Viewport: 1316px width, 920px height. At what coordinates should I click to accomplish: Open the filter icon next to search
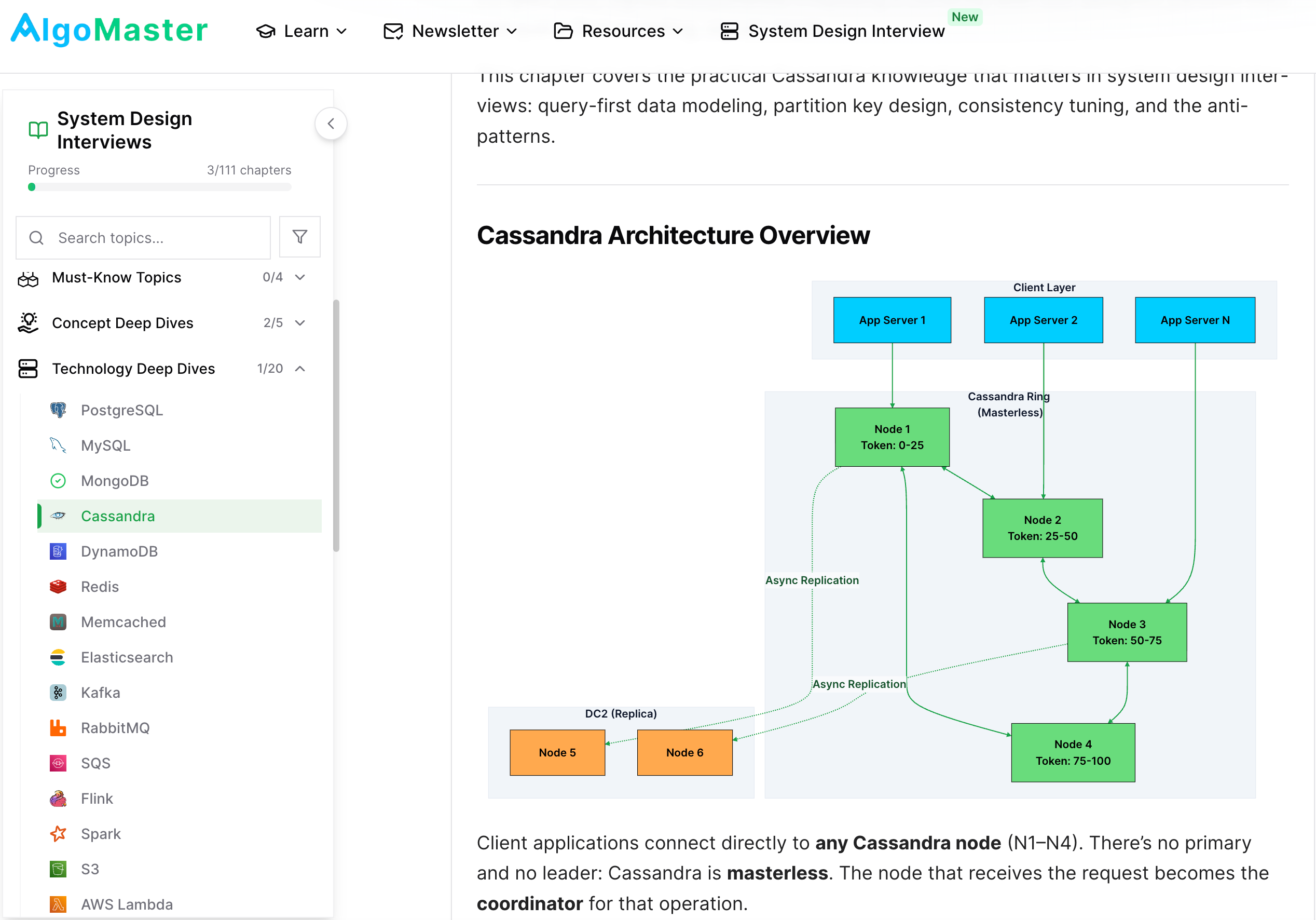point(300,237)
